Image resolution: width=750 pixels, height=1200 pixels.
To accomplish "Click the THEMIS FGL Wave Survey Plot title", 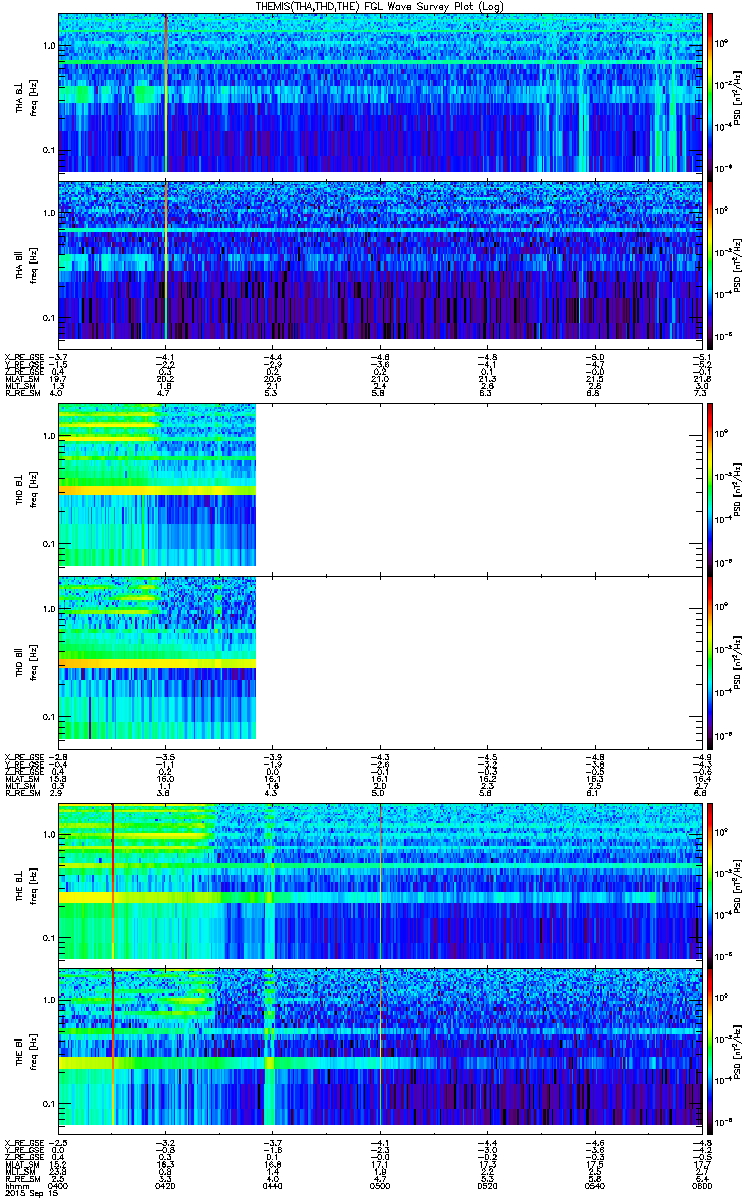I will [x=374, y=7].
